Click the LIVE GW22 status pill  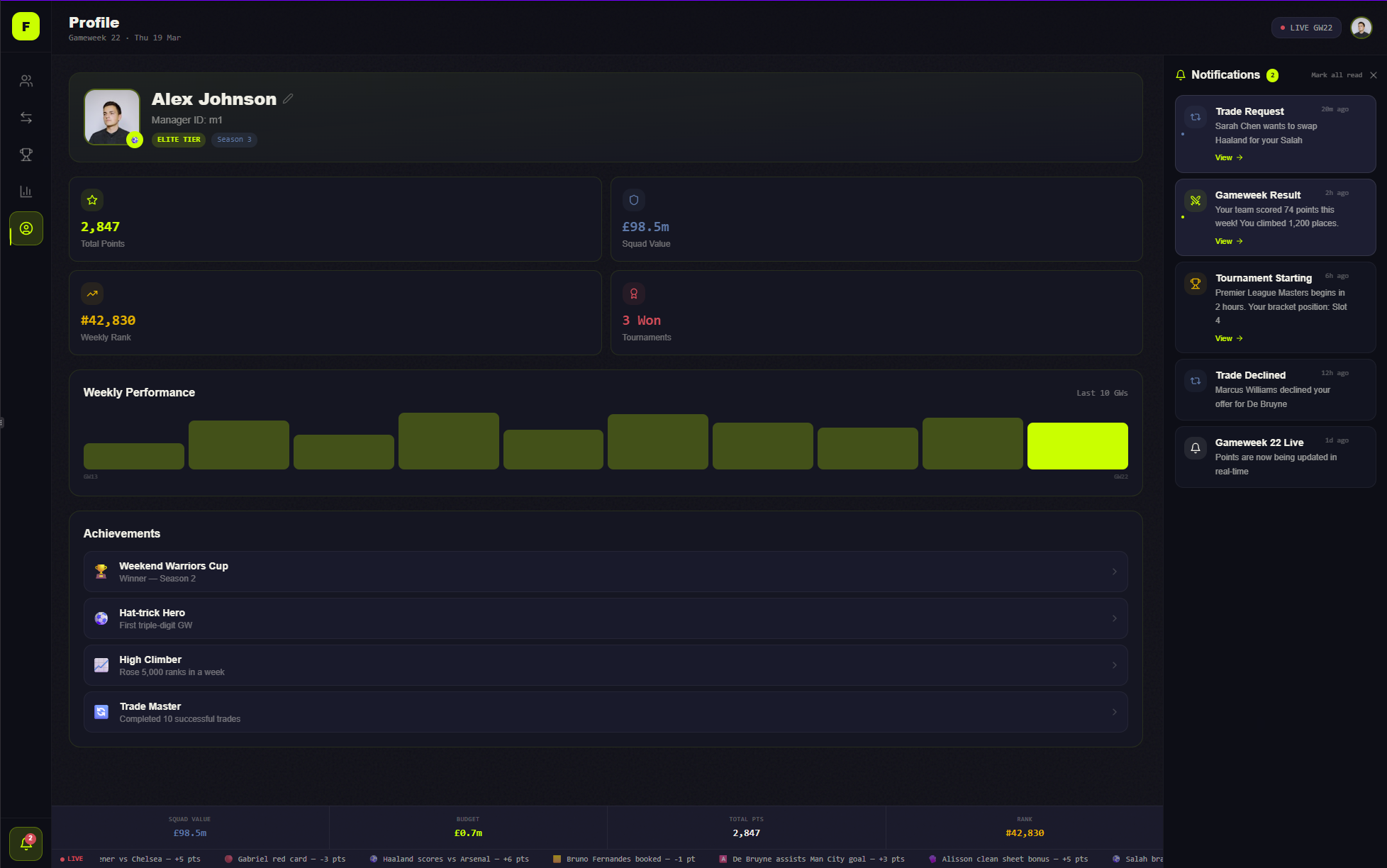click(1305, 28)
